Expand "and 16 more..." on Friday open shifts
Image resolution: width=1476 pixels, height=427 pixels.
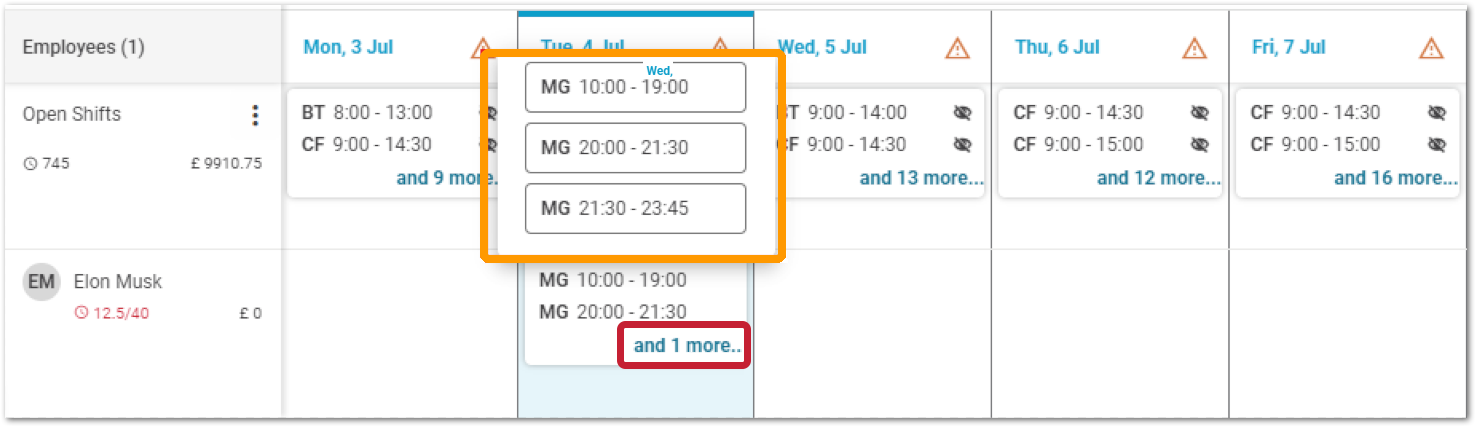point(1395,178)
